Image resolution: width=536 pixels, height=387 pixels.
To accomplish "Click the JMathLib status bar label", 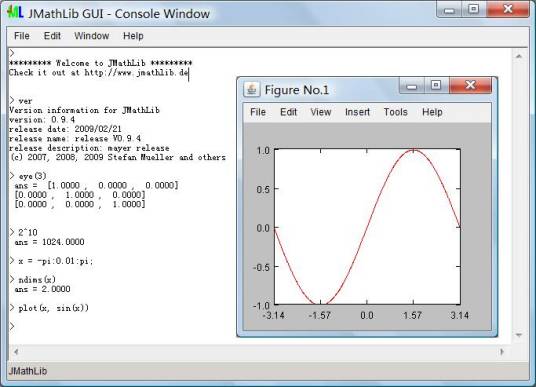I will (x=28, y=371).
